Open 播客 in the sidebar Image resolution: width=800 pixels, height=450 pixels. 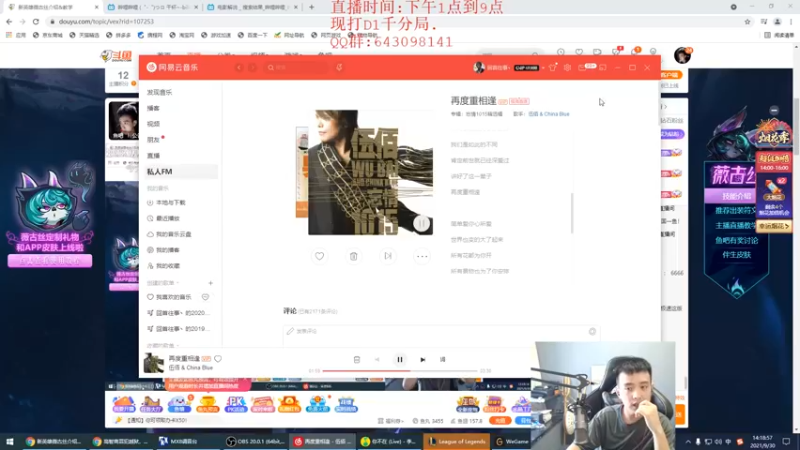pyautogui.click(x=153, y=108)
